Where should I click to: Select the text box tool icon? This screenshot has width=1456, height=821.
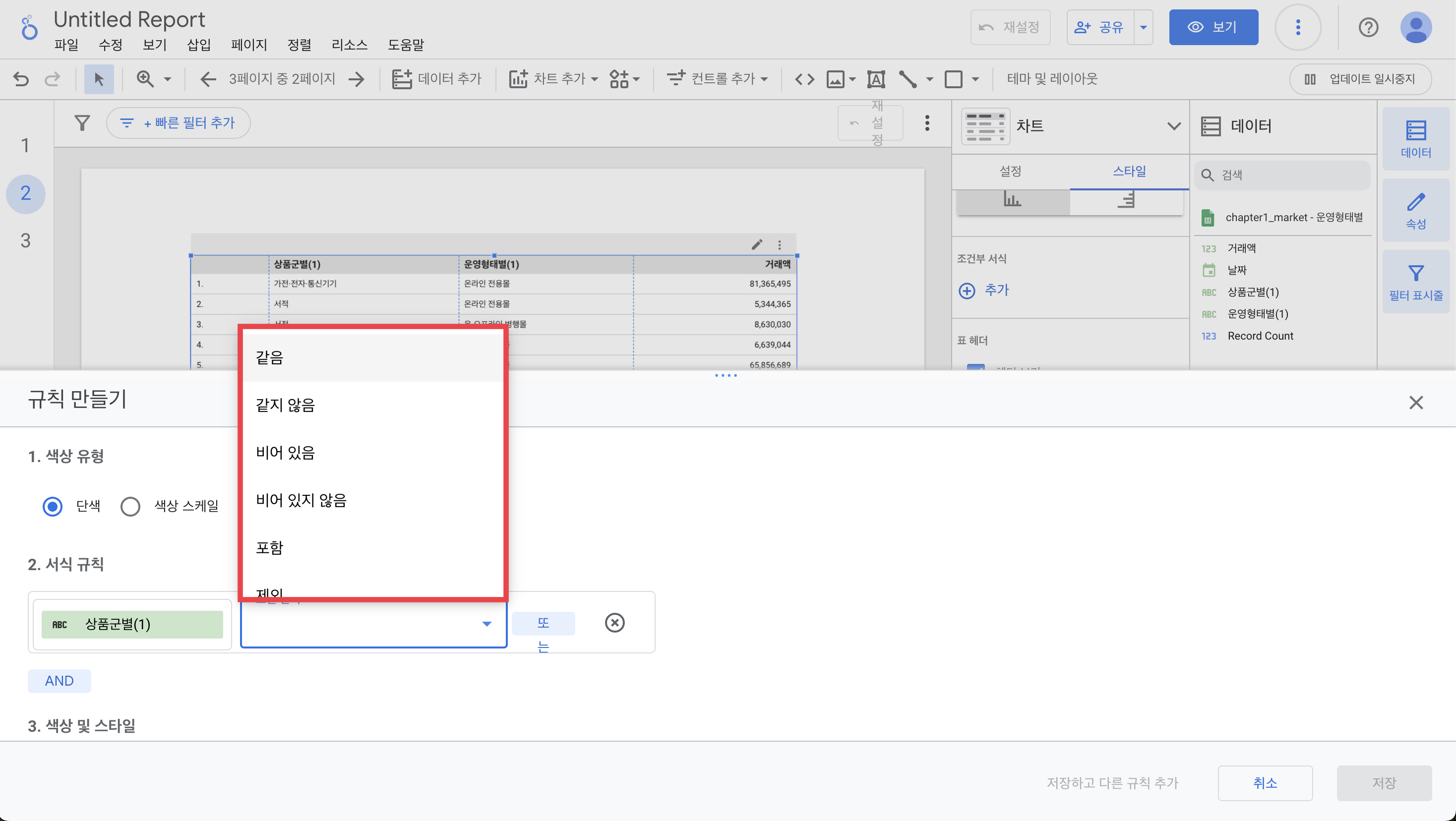(875, 78)
